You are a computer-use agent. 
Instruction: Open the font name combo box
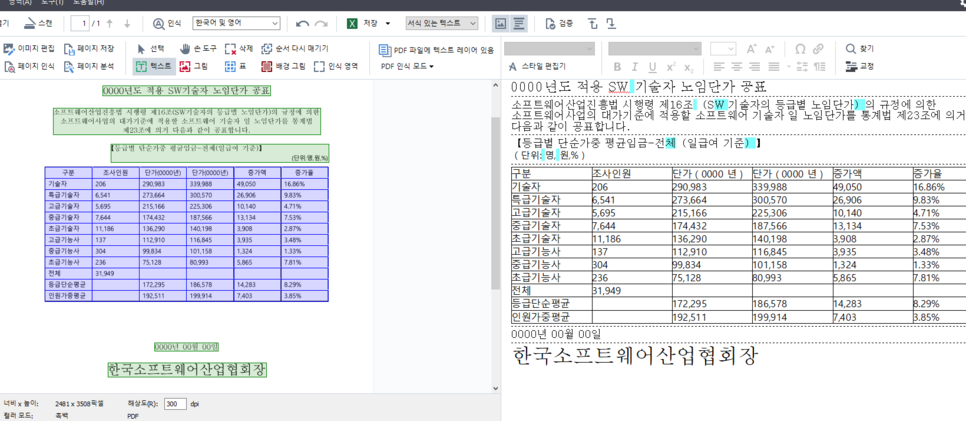point(655,49)
